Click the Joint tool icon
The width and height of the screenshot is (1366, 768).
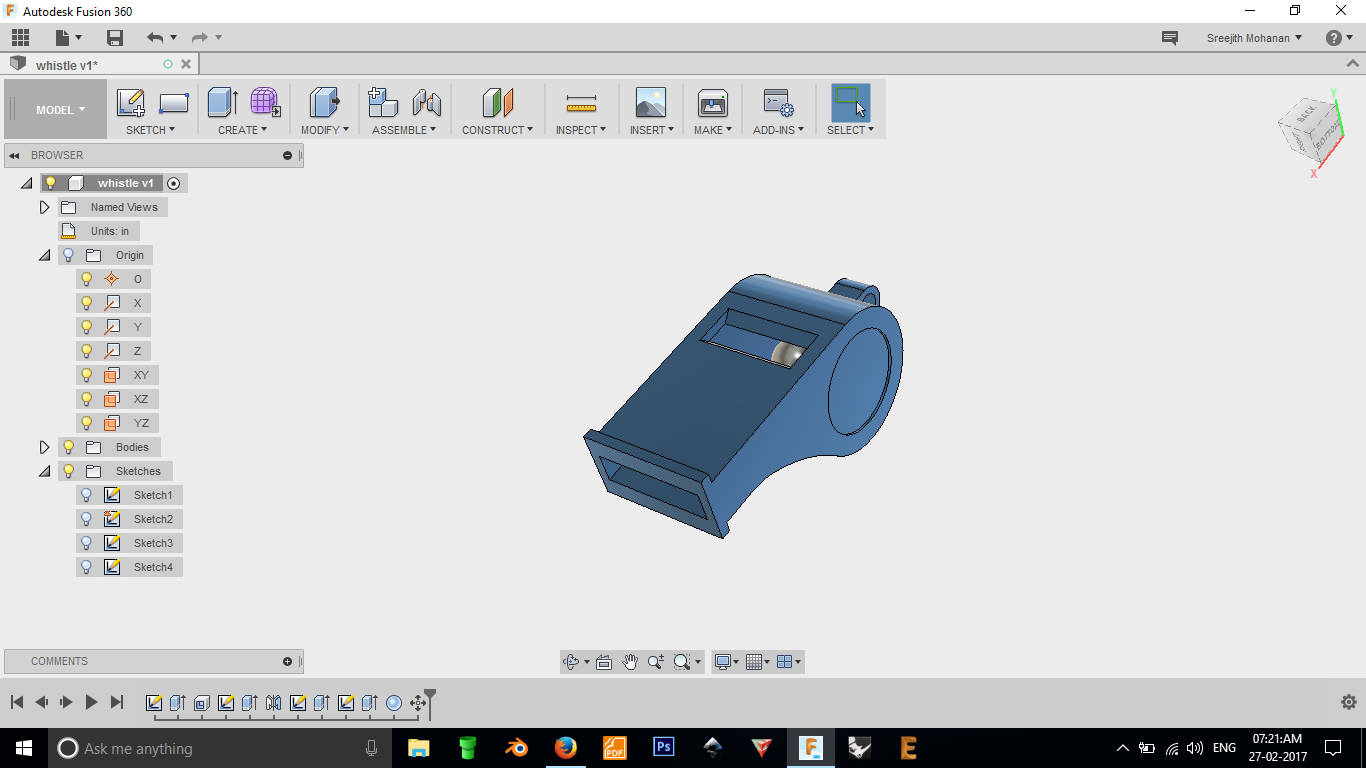(427, 102)
